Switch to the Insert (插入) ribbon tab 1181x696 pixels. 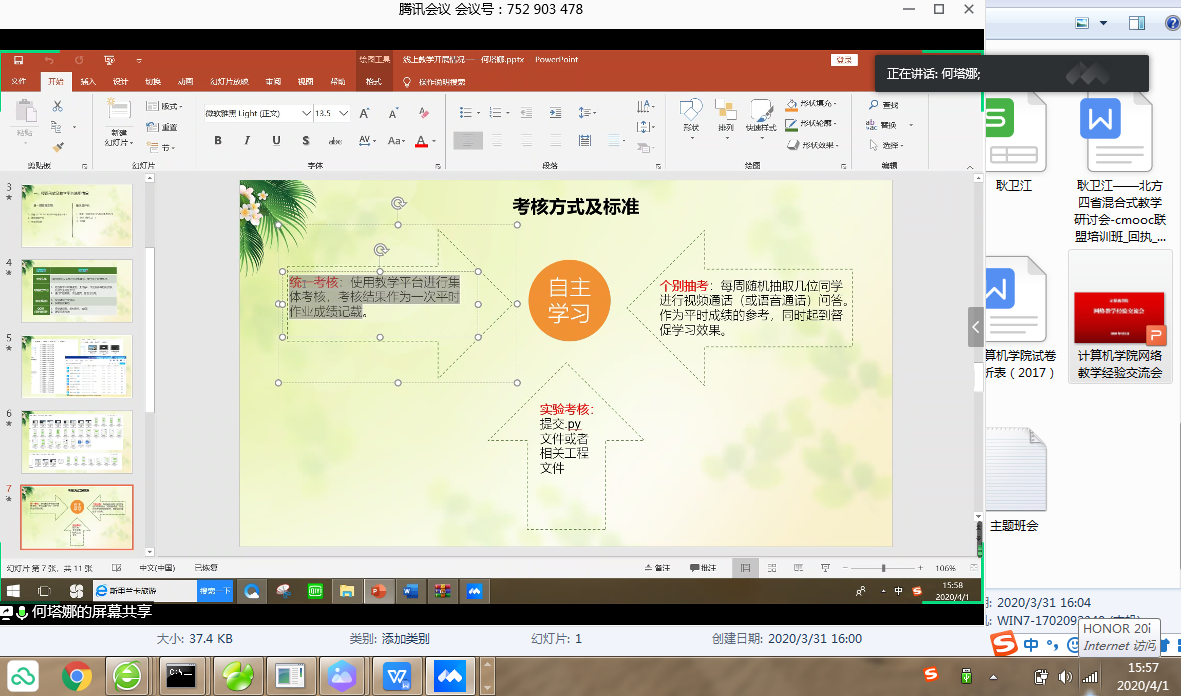(89, 82)
